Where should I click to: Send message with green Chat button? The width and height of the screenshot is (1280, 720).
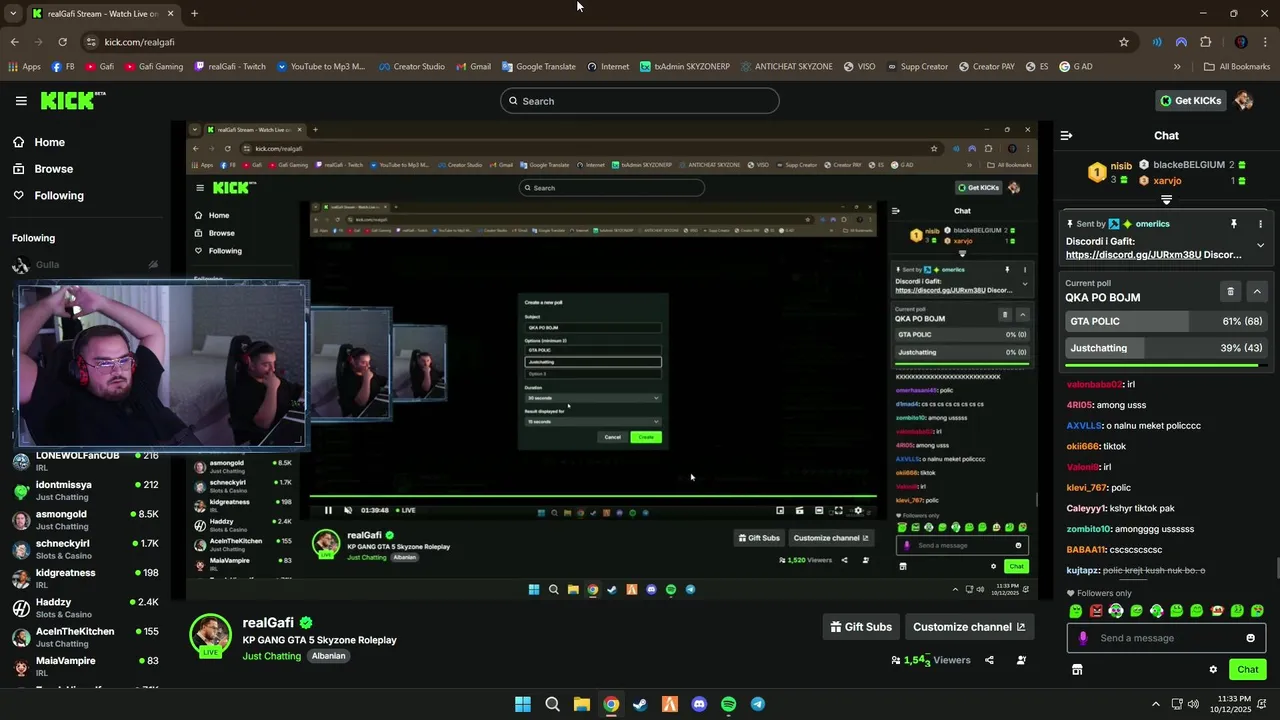tap(1247, 669)
